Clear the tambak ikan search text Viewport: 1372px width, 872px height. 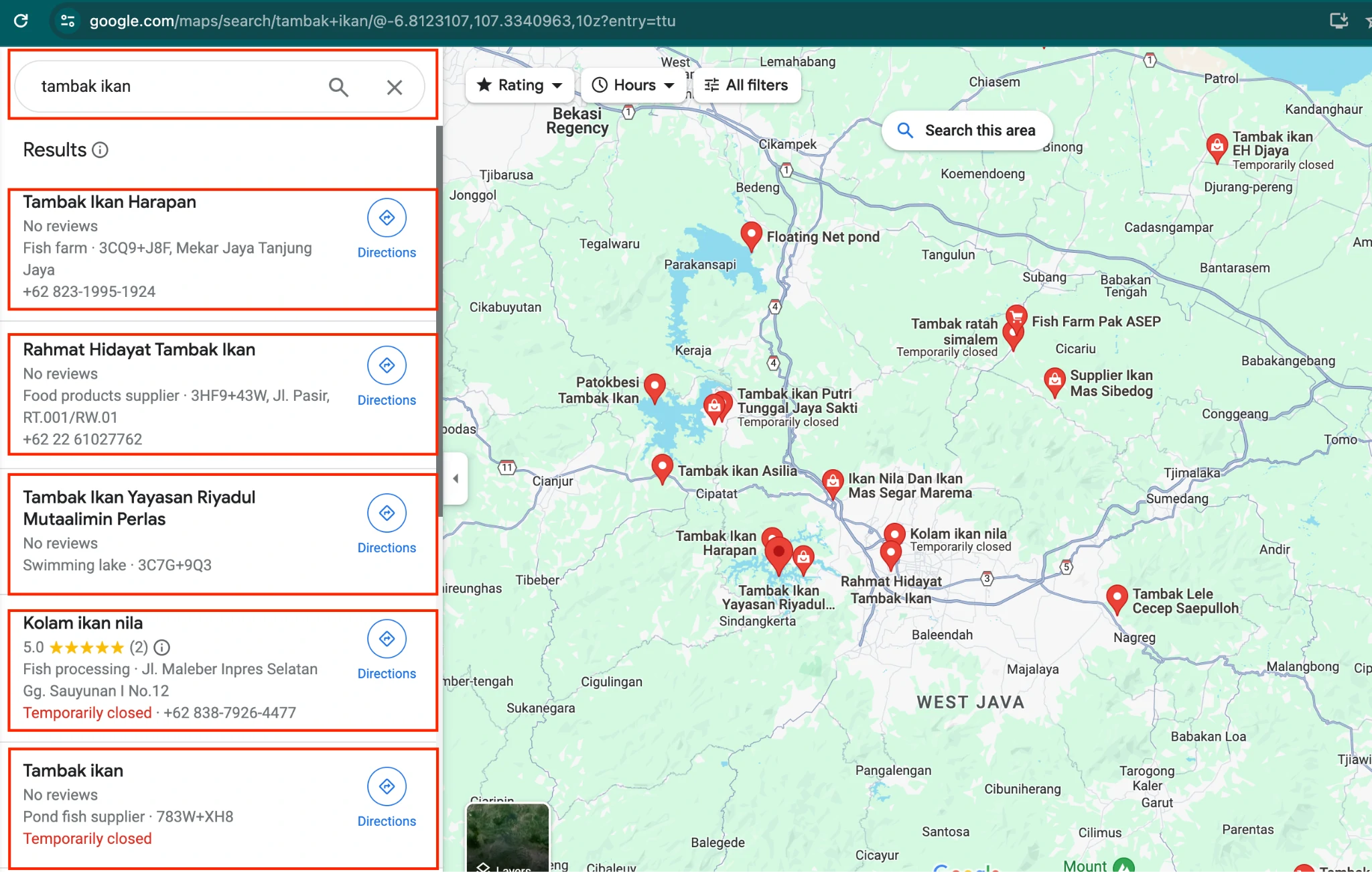395,87
